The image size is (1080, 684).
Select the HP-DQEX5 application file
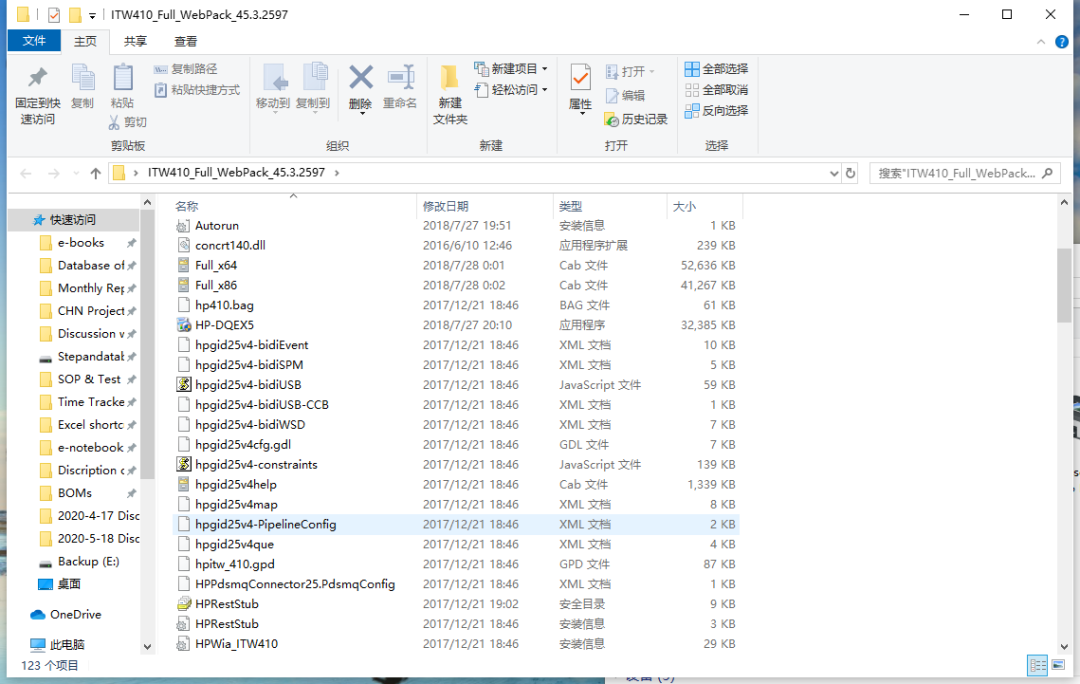(x=455, y=325)
